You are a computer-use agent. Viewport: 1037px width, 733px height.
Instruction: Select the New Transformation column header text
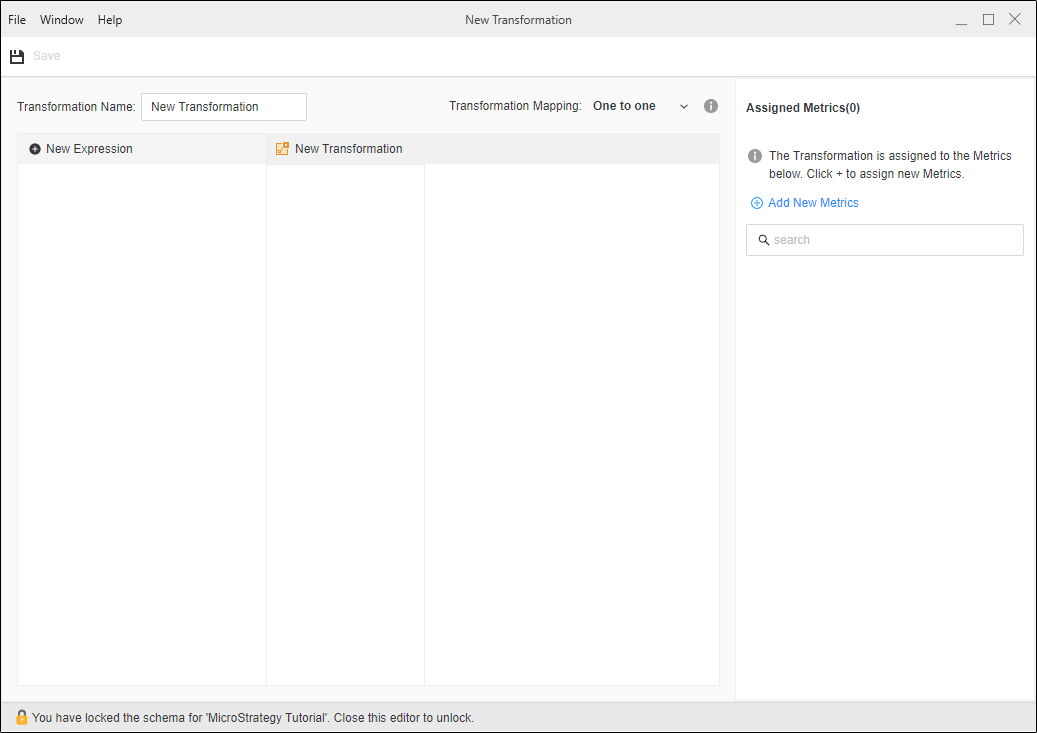(348, 149)
